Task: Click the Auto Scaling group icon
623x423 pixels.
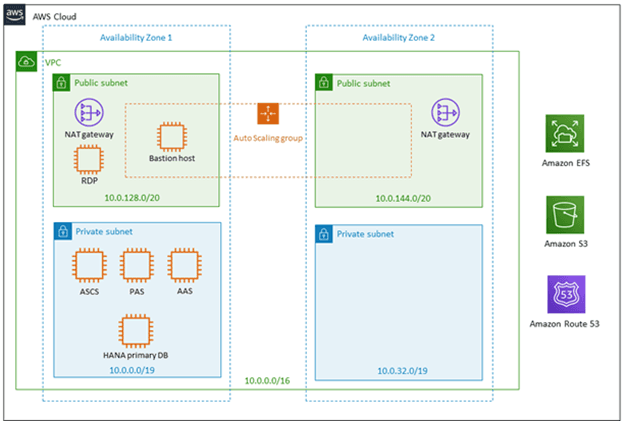Action: pyautogui.click(x=267, y=114)
